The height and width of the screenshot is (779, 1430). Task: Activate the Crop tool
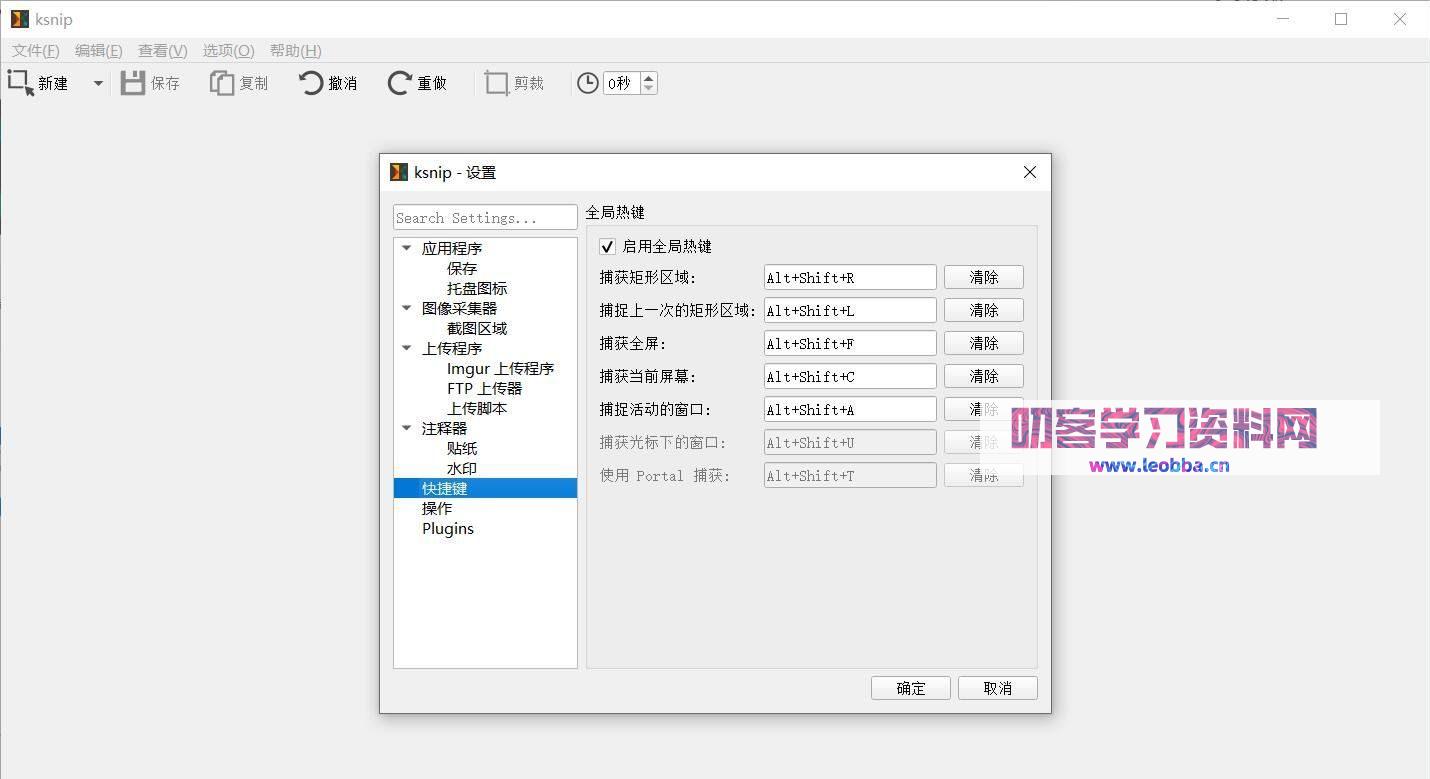pos(513,83)
